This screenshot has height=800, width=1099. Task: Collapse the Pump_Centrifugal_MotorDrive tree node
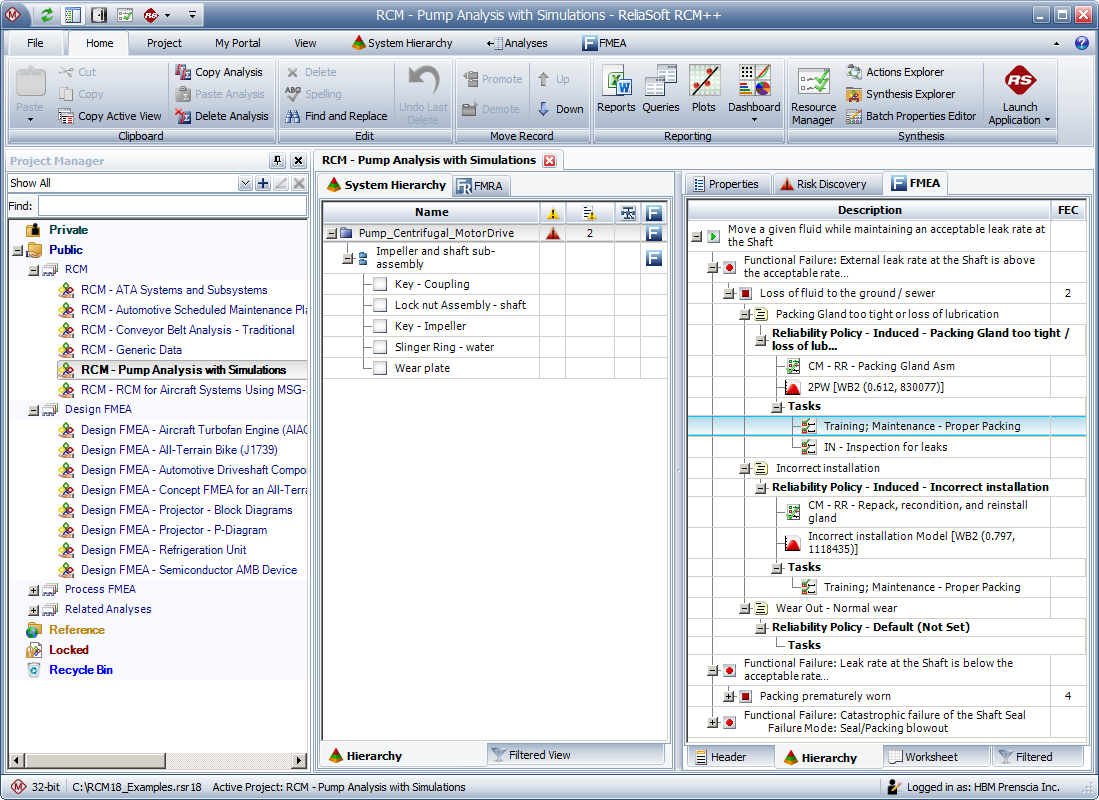coord(330,232)
